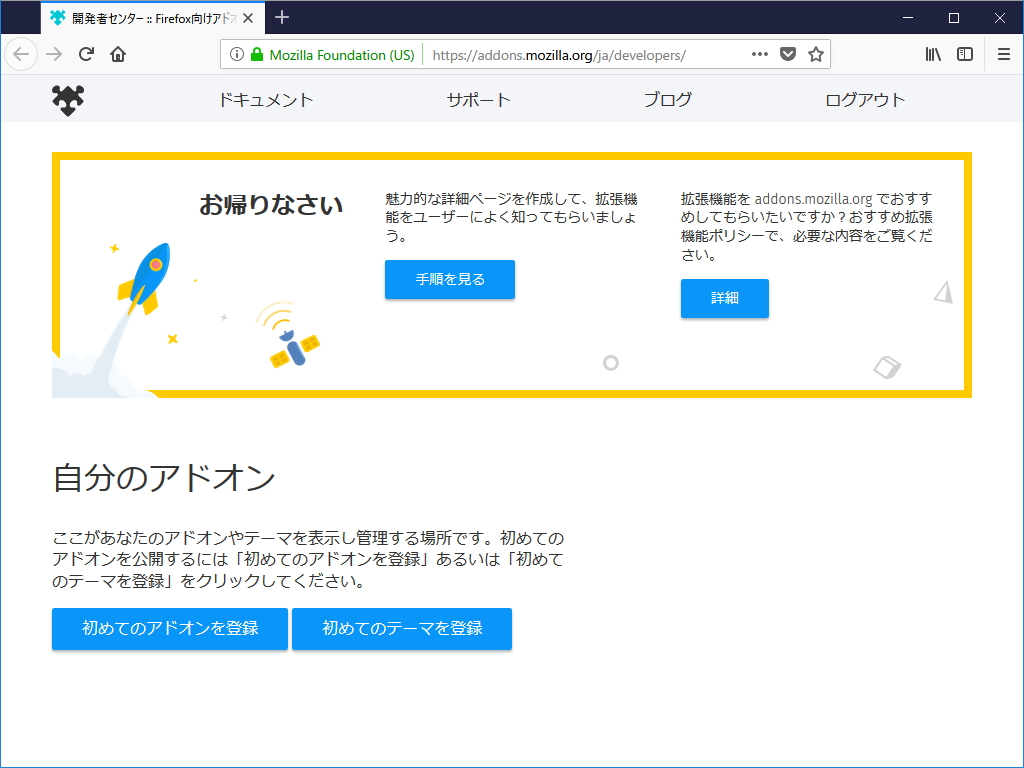Open the ドキュメント navigation menu
This screenshot has width=1024, height=768.
click(266, 100)
